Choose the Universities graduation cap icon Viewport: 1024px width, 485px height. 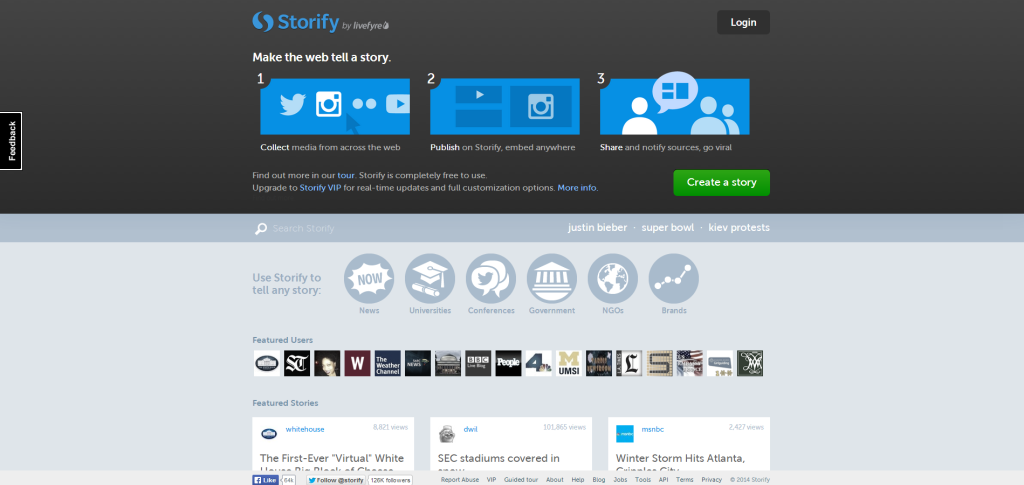(x=430, y=279)
